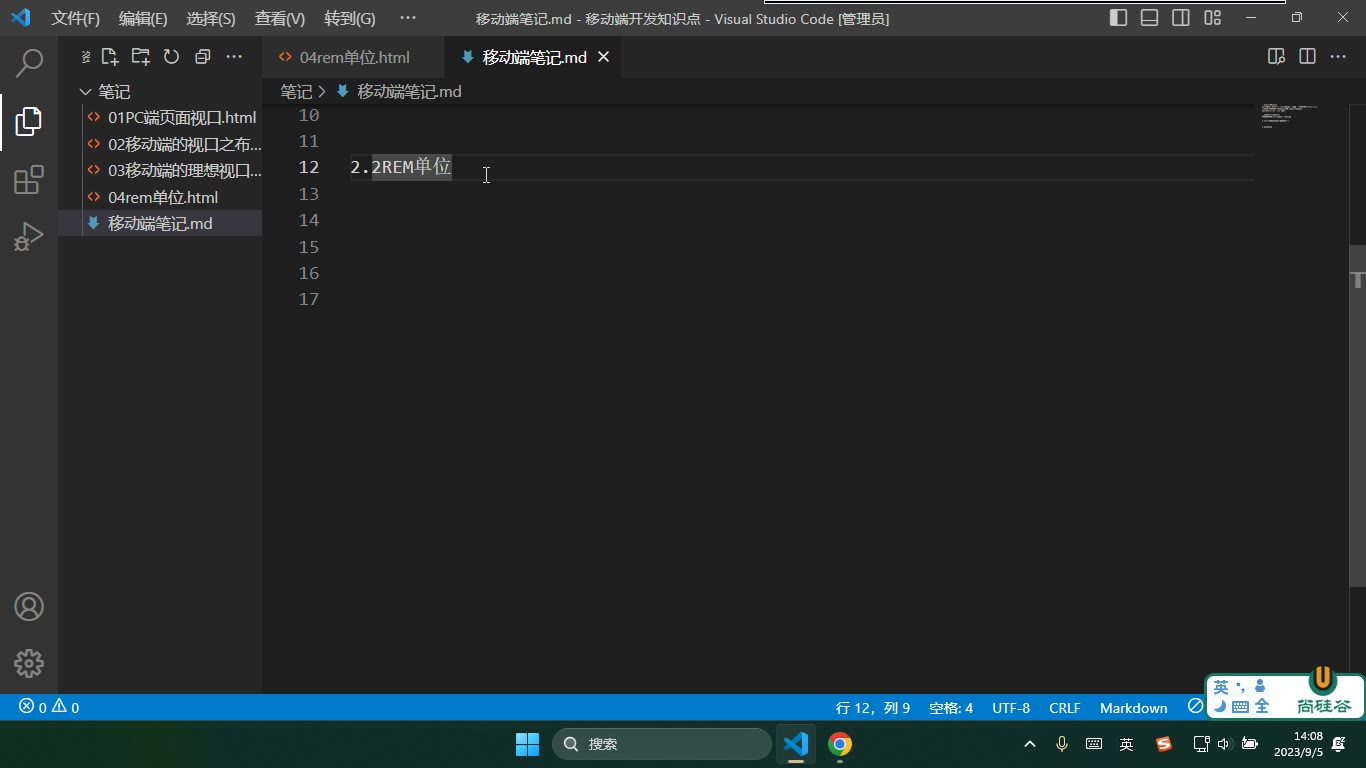Create a new folder in explorer

pos(141,57)
